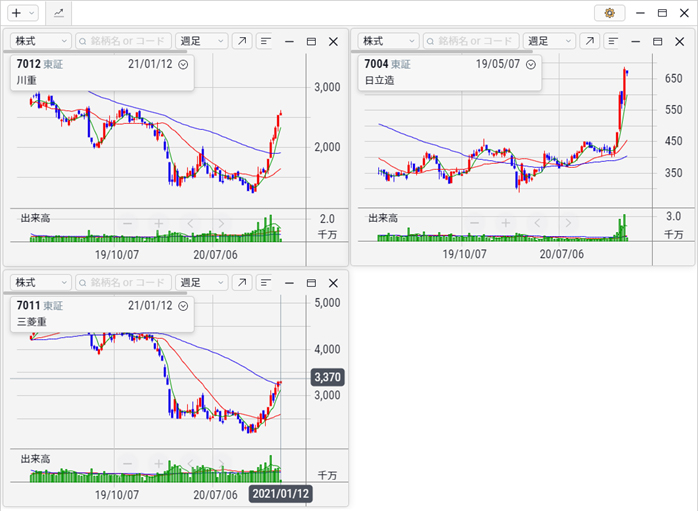This screenshot has height=511, width=698.
Task: Click the 出来高 label in 7004 chart
Action: [383, 217]
